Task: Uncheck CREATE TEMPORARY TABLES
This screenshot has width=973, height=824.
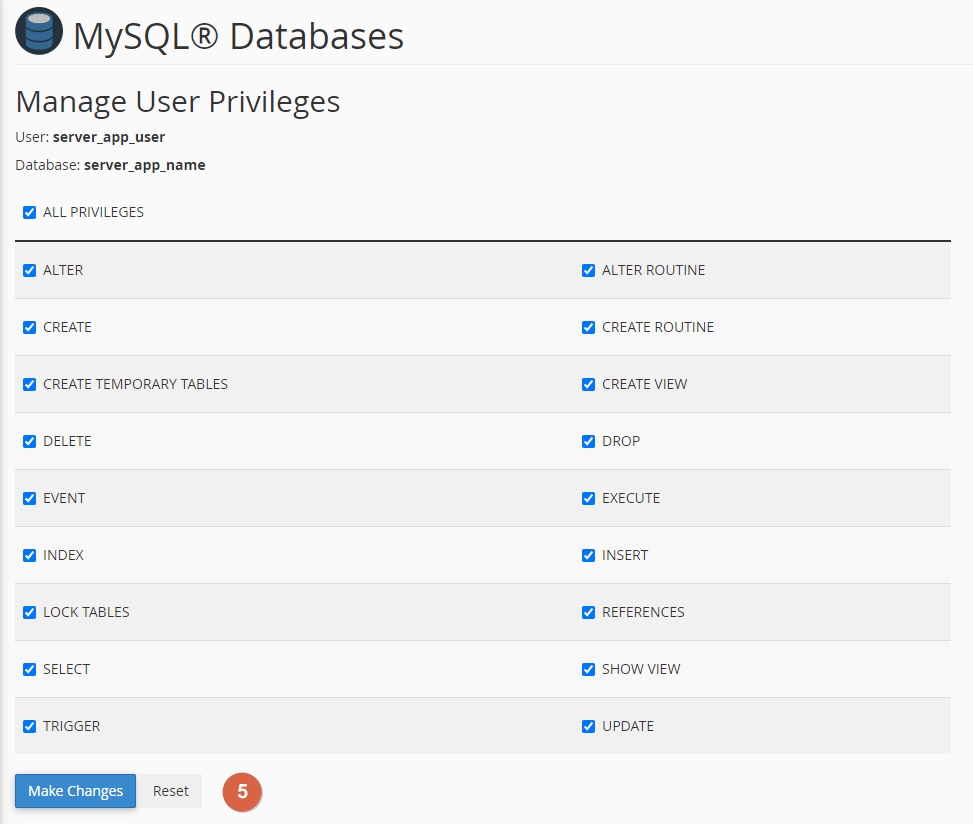Action: [30, 384]
